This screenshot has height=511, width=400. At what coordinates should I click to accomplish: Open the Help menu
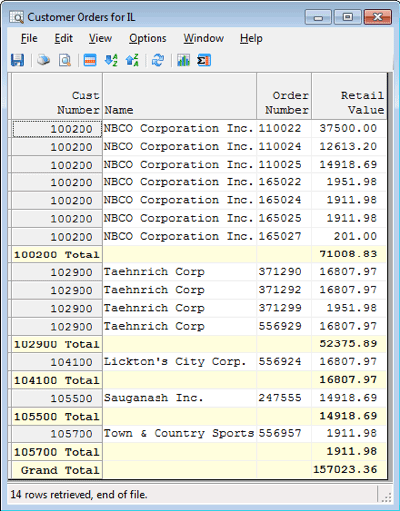pyautogui.click(x=251, y=38)
